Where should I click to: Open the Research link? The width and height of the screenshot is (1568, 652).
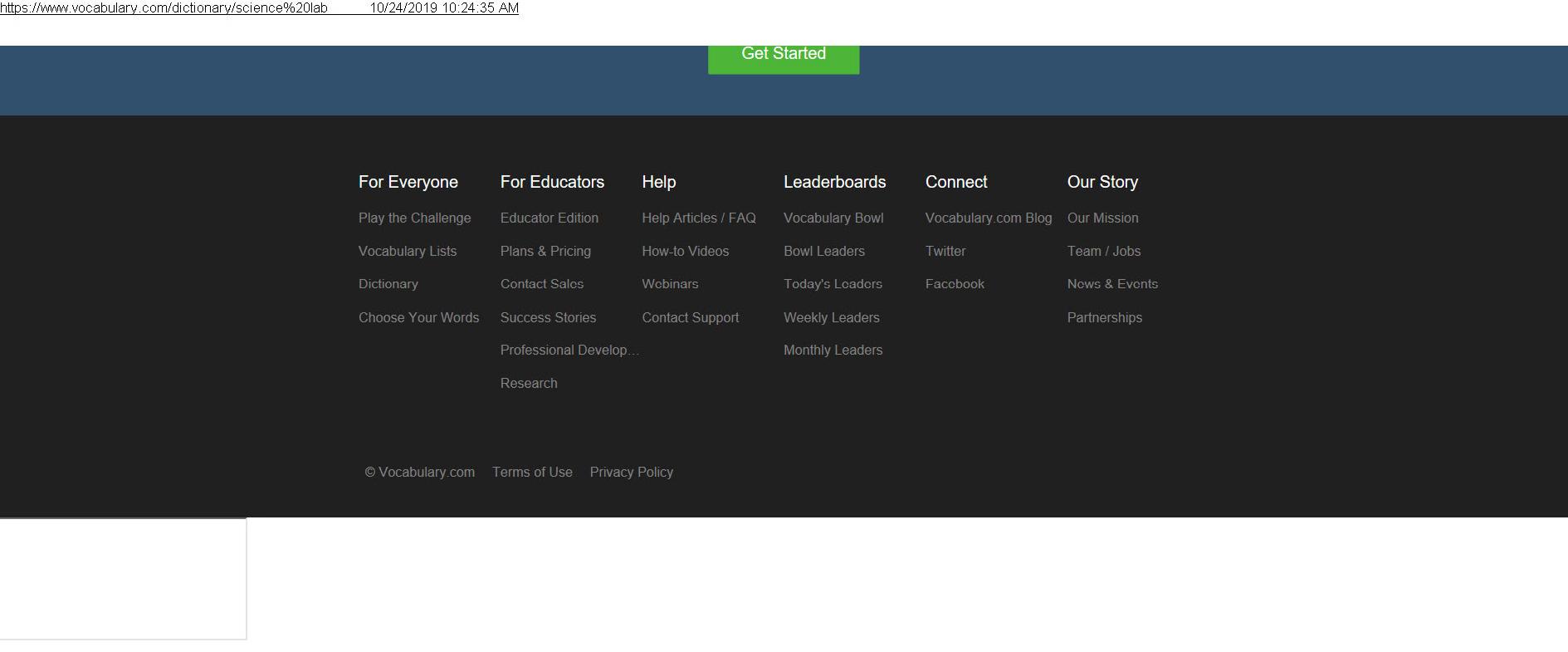click(x=528, y=383)
